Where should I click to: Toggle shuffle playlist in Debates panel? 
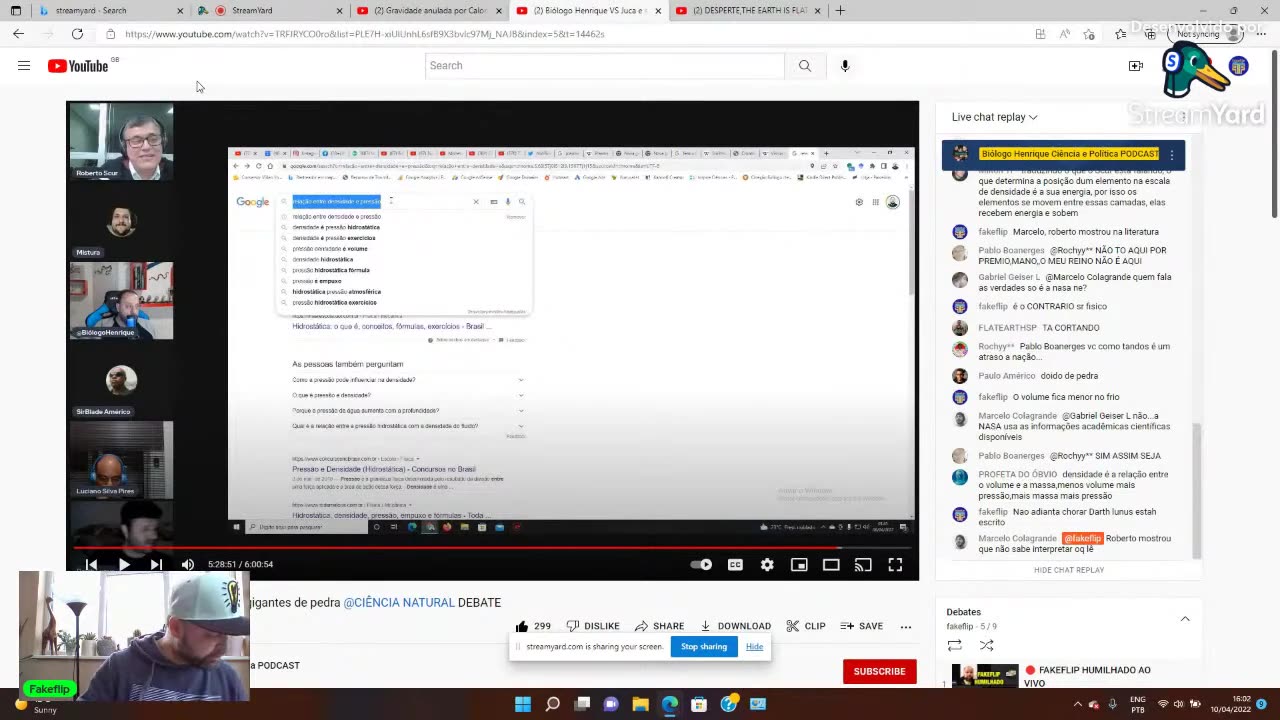(987, 646)
